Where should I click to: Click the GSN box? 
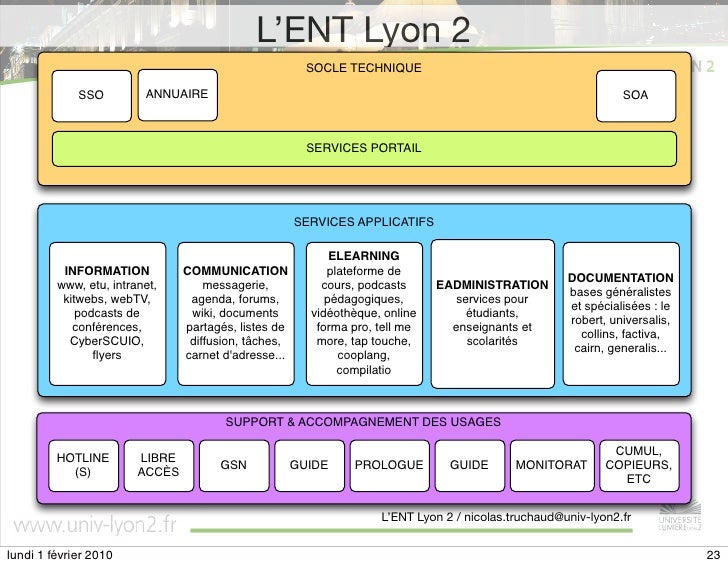234,465
